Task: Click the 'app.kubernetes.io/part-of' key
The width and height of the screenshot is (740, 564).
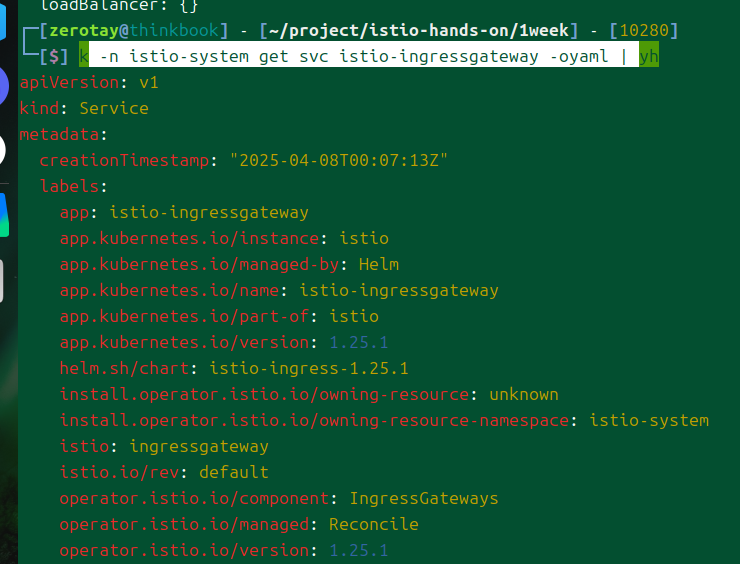Action: coord(184,316)
